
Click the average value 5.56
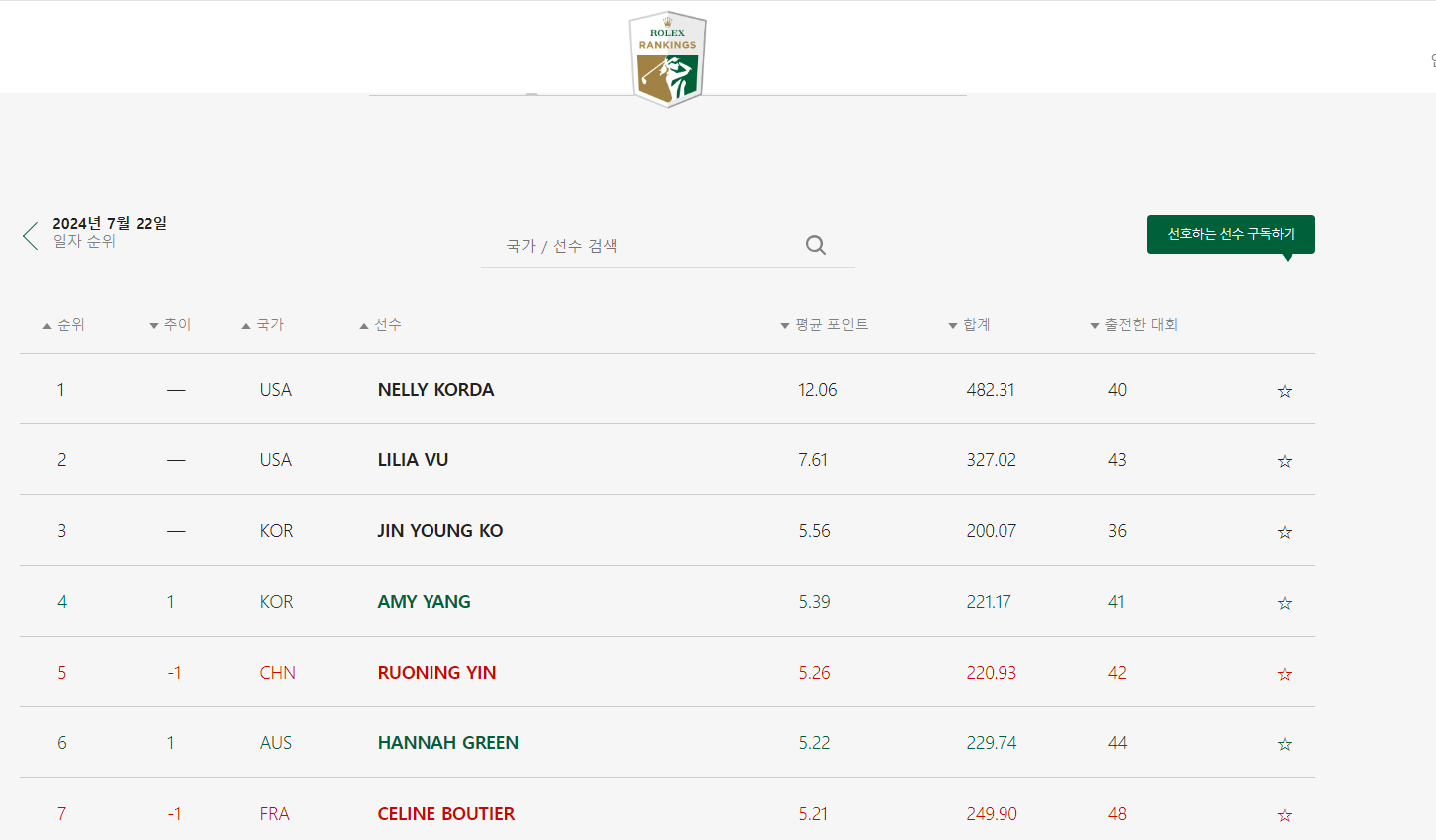click(814, 531)
